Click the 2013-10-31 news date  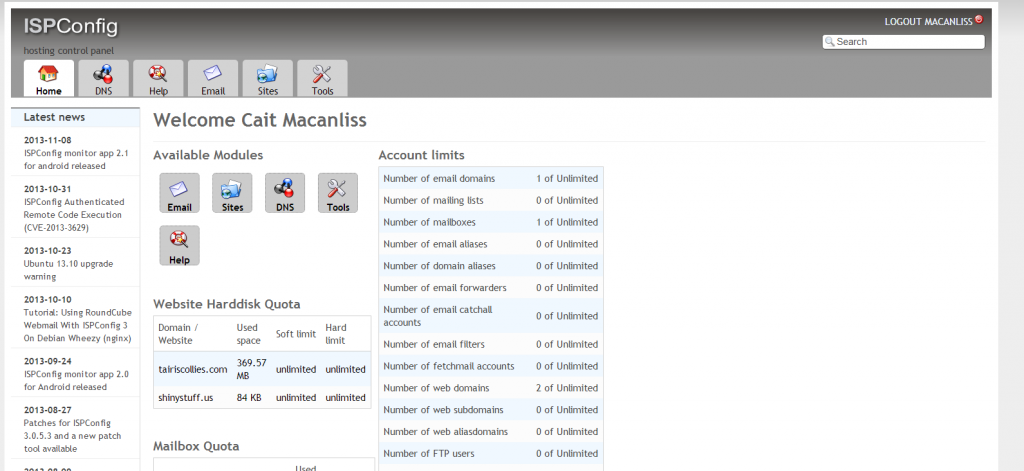(48, 189)
